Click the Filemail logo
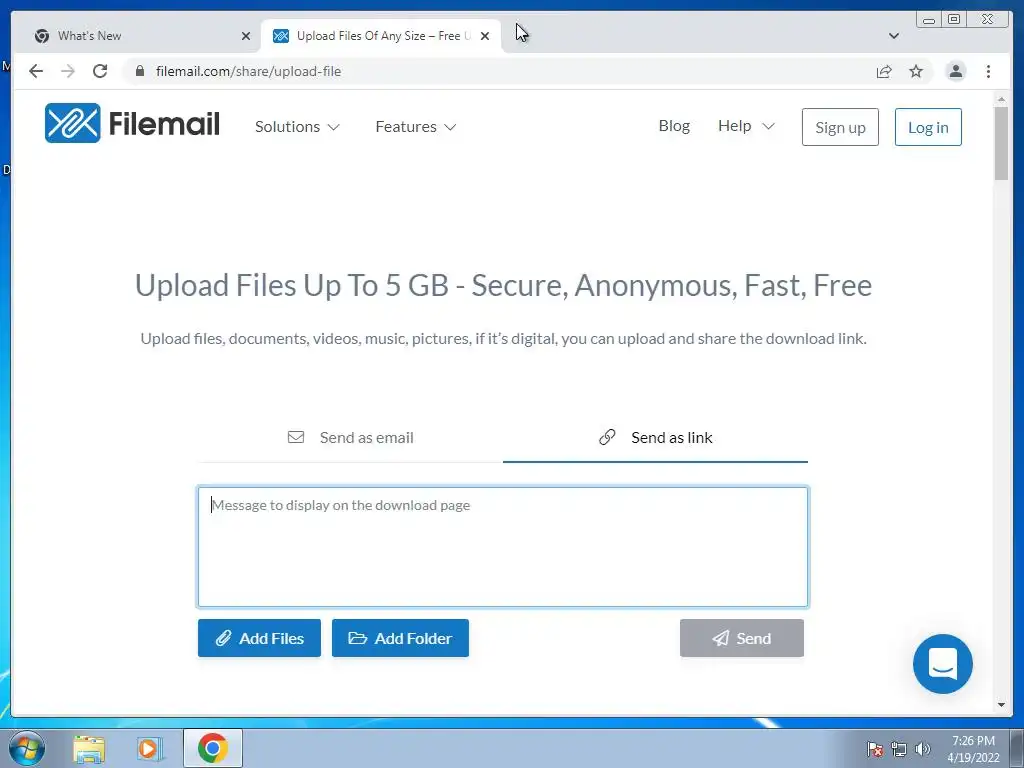Viewport: 1024px width, 768px height. point(132,123)
